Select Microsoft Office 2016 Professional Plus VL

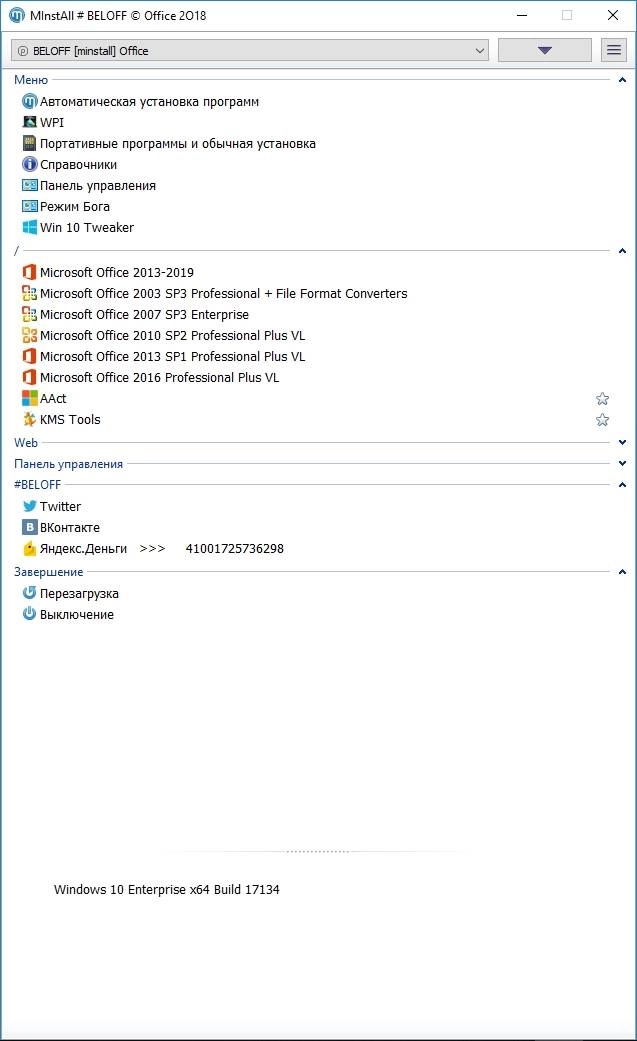pos(159,377)
